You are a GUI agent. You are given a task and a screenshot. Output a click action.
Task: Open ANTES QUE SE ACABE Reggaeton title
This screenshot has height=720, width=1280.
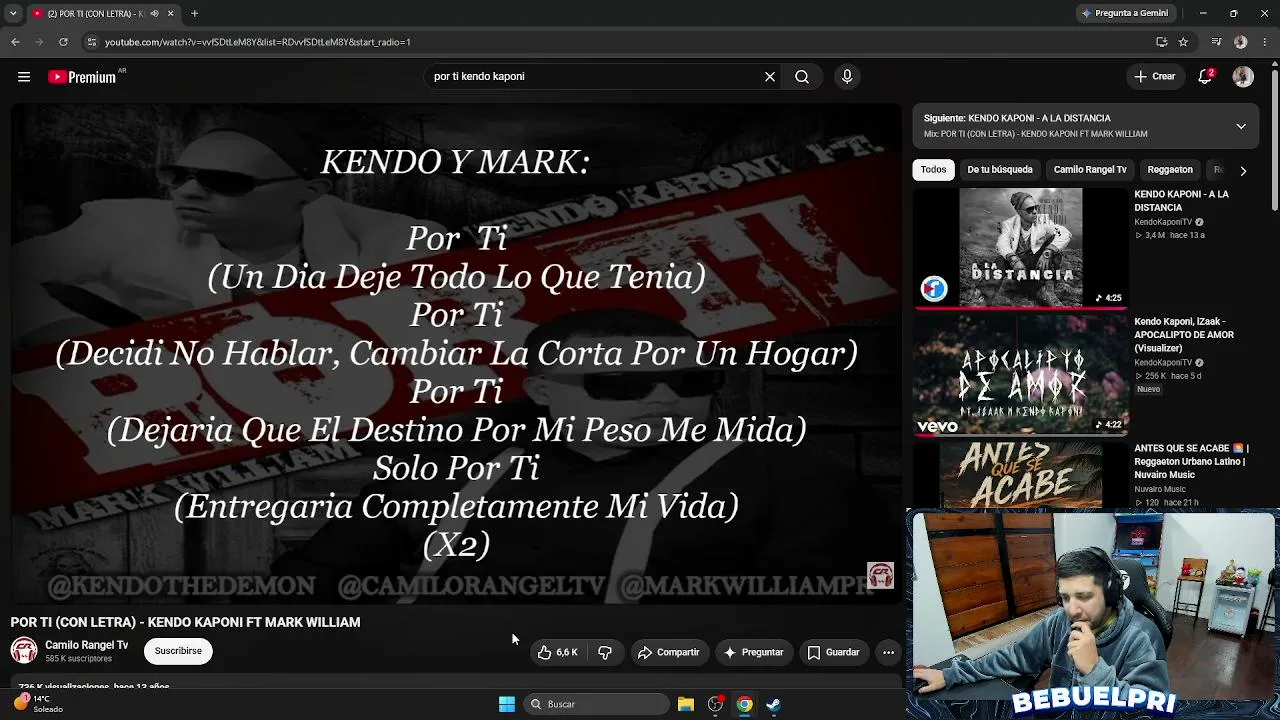(x=1191, y=461)
